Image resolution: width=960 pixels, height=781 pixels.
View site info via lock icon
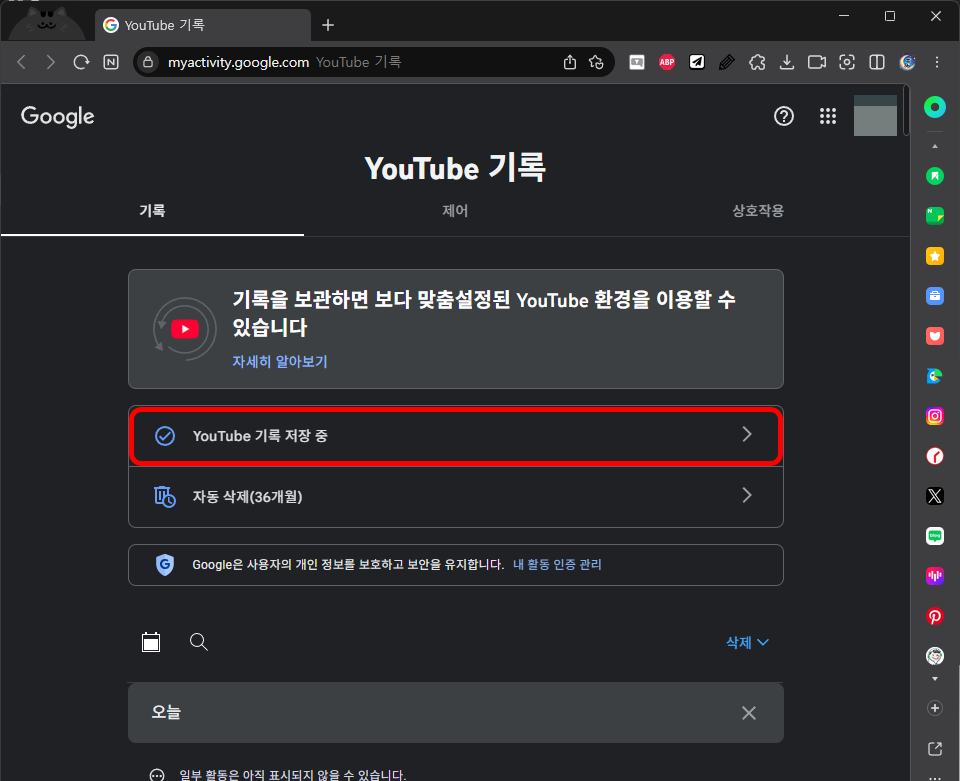click(x=148, y=62)
